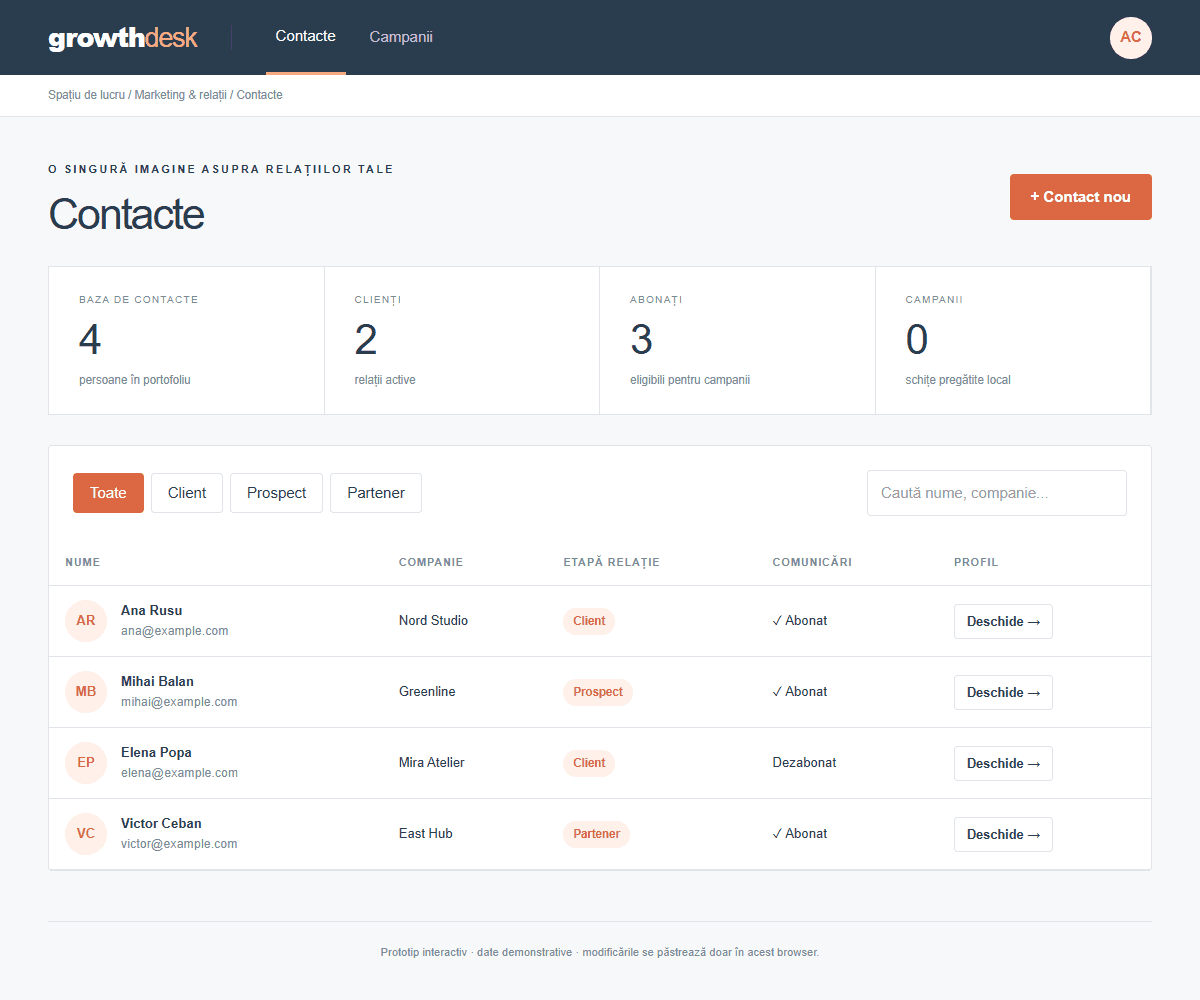Click the email victor@example.com
The width and height of the screenshot is (1200, 1000).
(x=179, y=844)
